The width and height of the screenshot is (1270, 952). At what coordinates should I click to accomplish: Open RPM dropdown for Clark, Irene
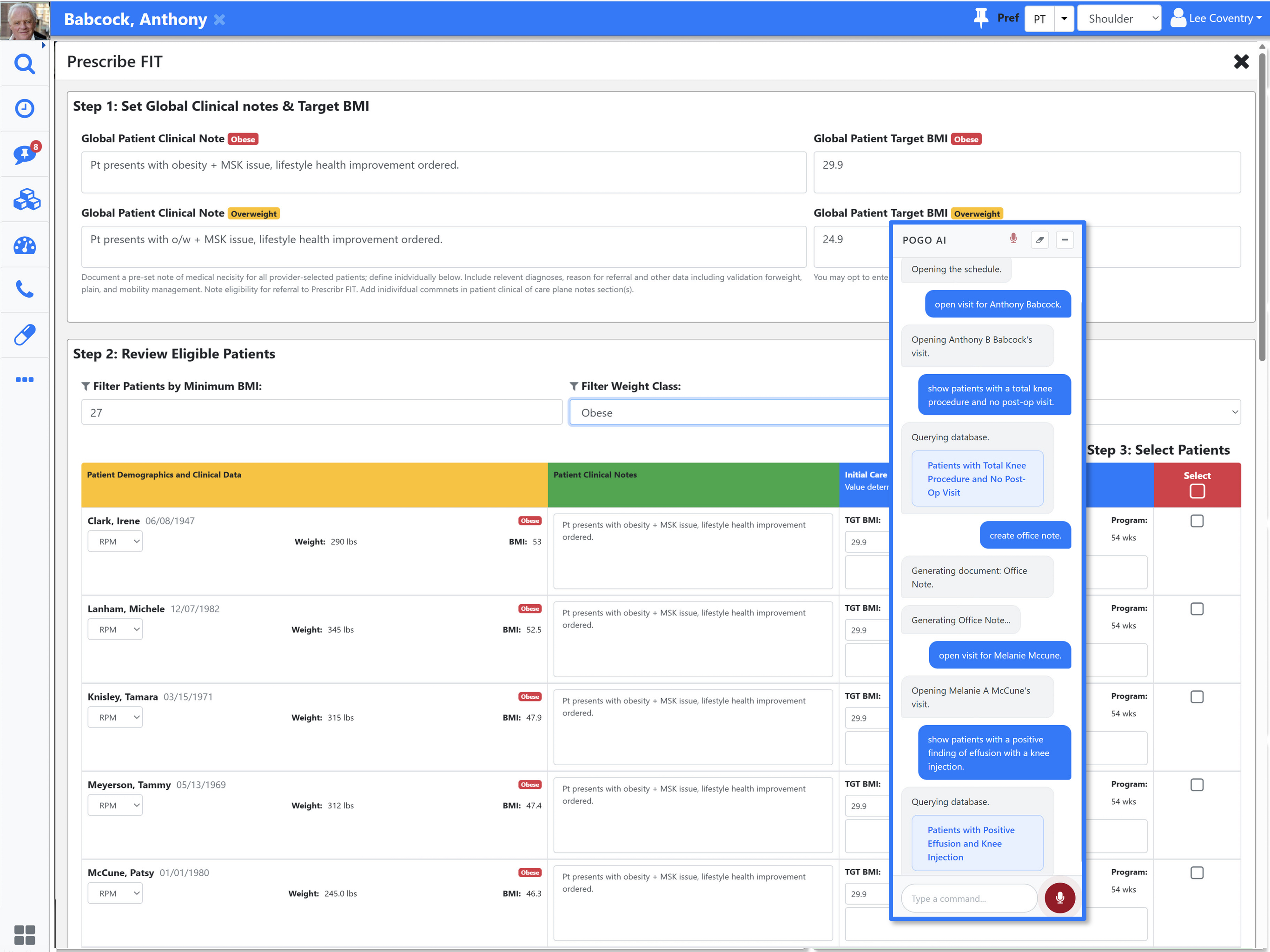pyautogui.click(x=115, y=542)
